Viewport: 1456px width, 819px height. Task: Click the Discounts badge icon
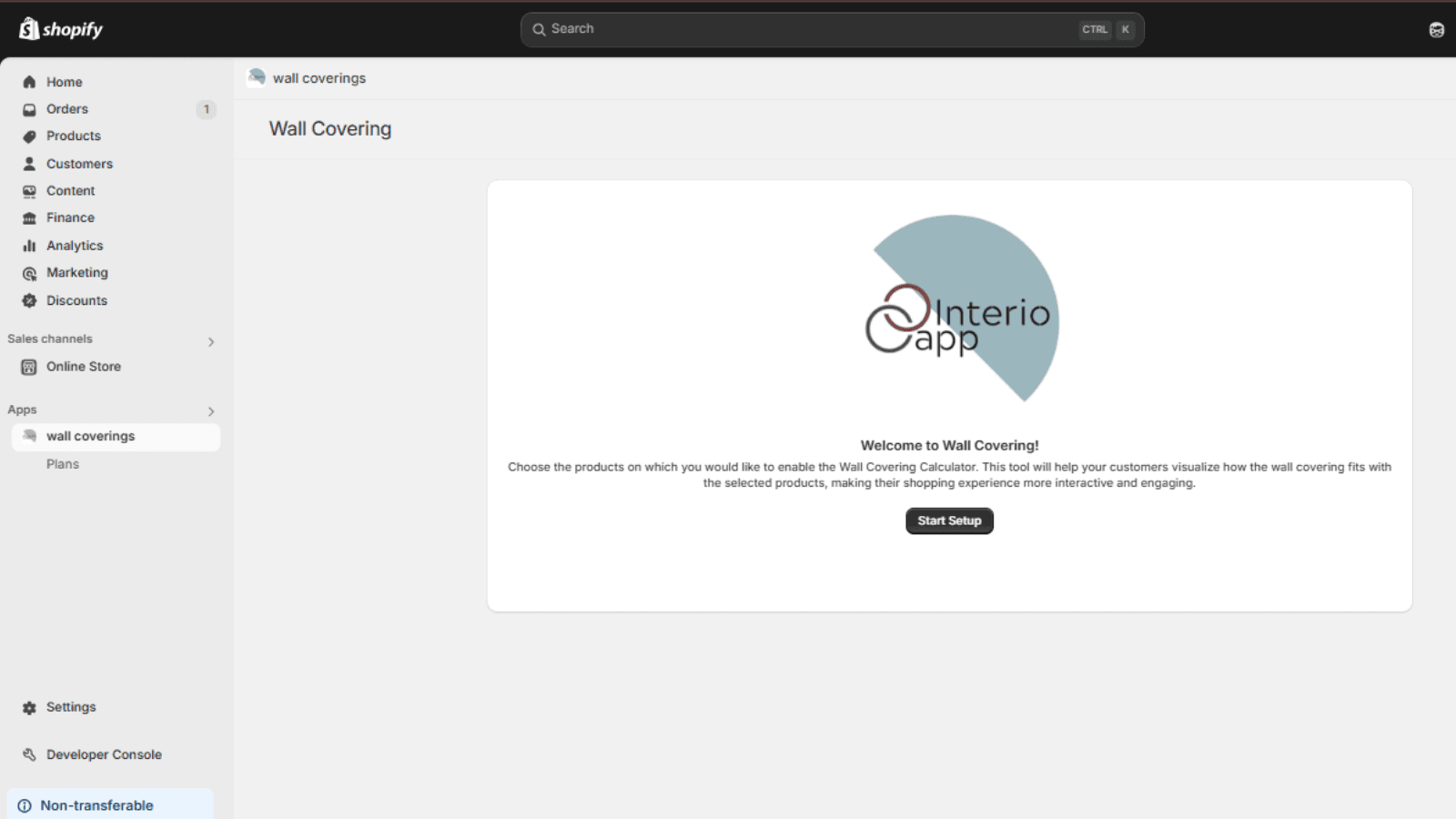[x=29, y=300]
